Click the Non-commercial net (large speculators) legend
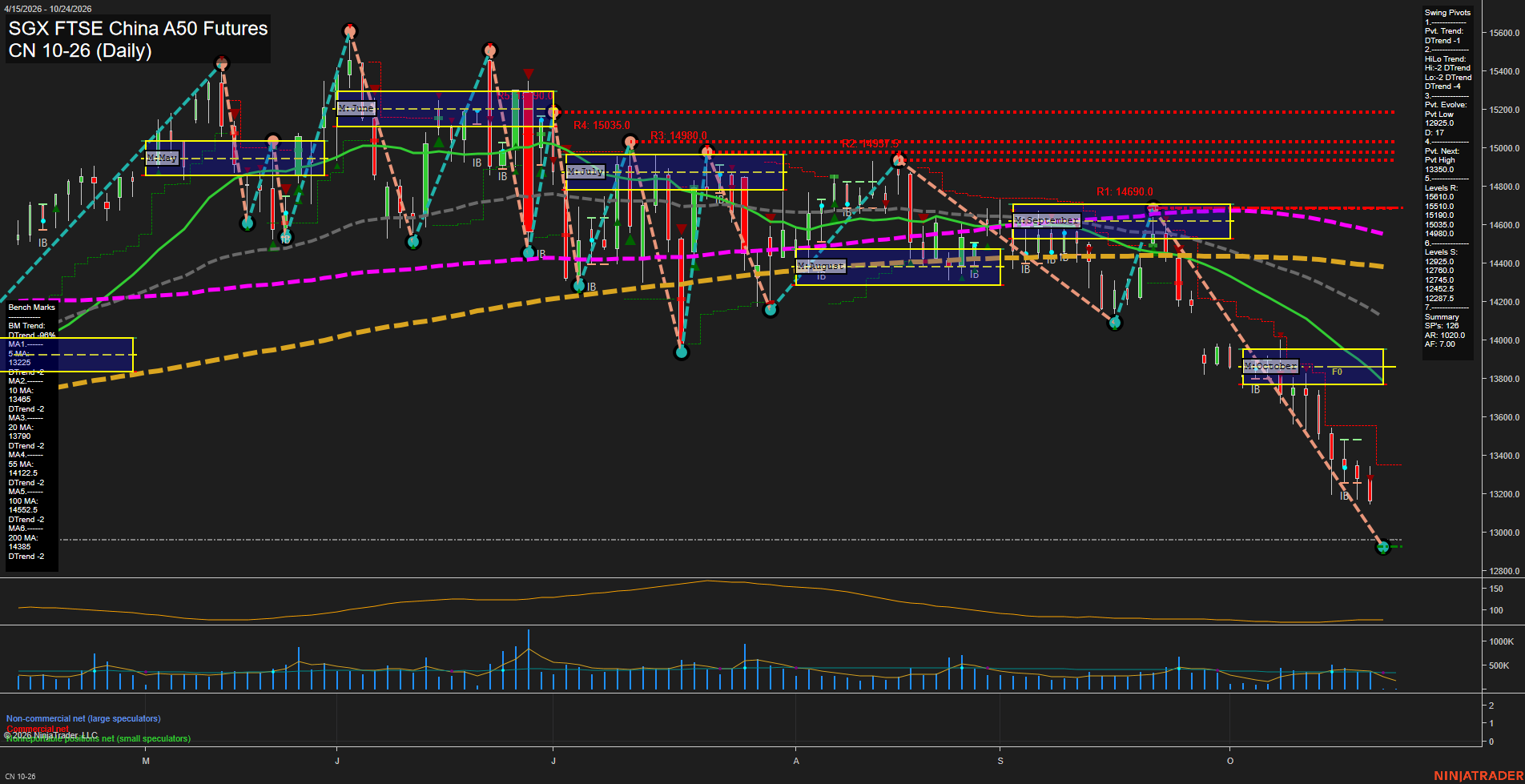1525x784 pixels. pyautogui.click(x=83, y=719)
